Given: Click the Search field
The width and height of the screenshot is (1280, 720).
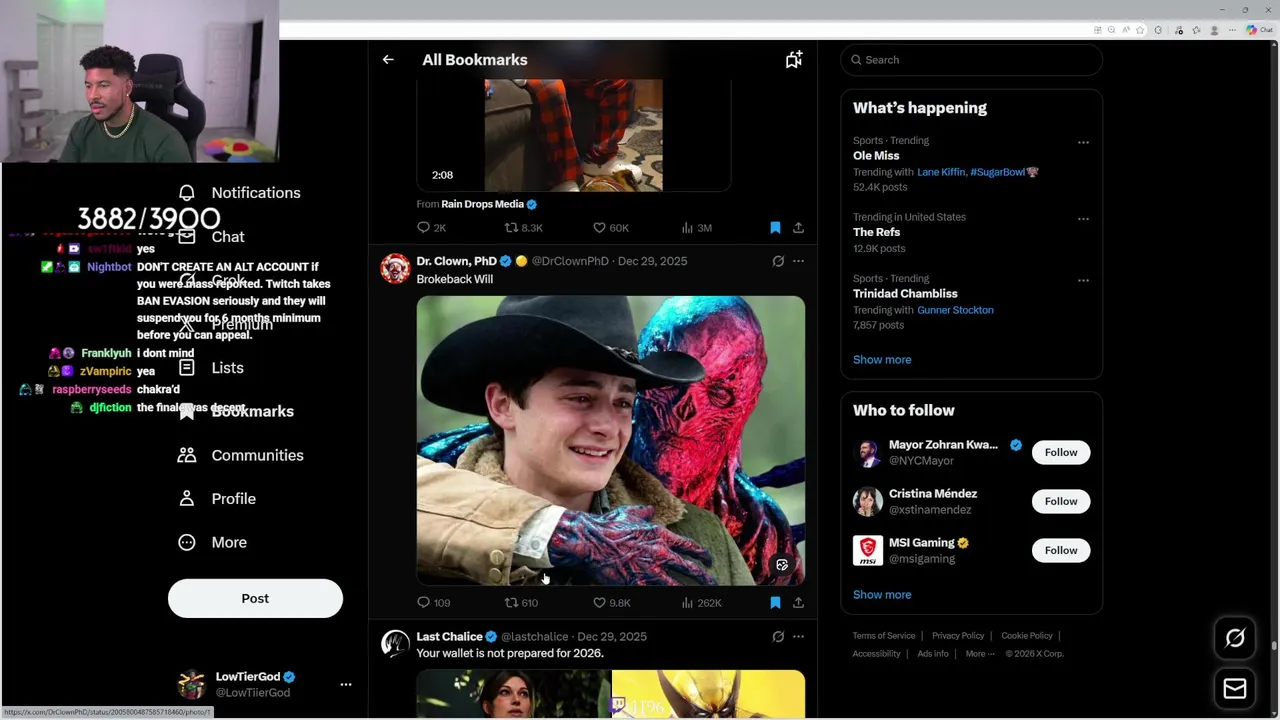Looking at the screenshot, I should pyautogui.click(x=971, y=60).
